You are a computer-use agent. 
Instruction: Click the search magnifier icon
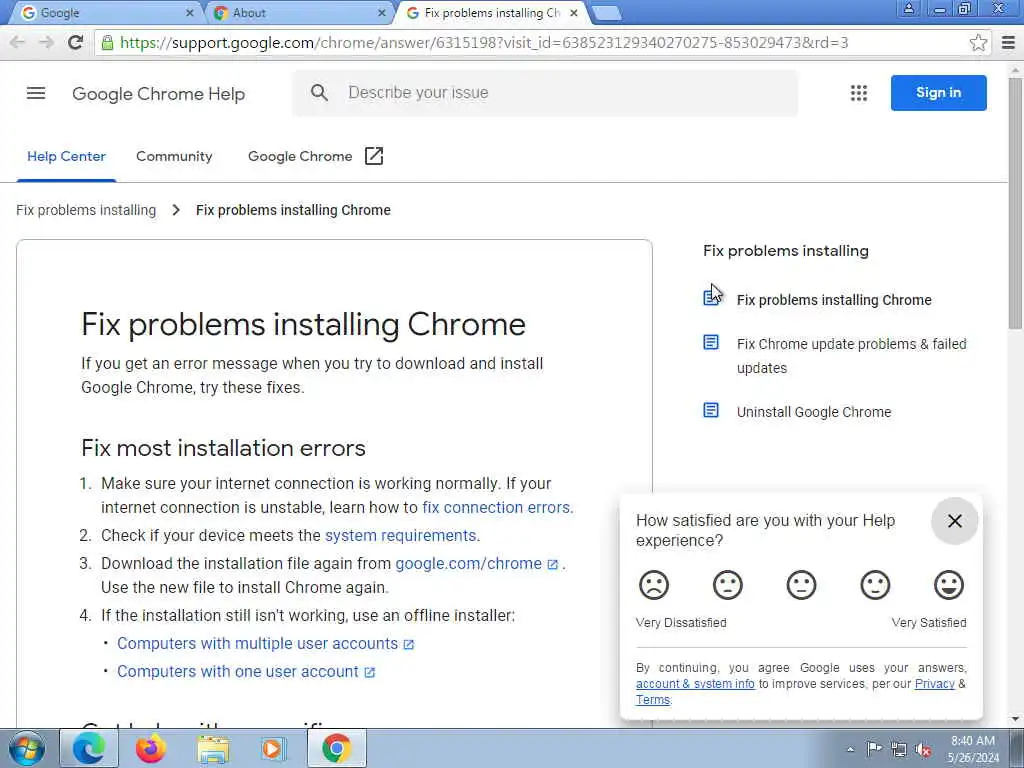[319, 93]
